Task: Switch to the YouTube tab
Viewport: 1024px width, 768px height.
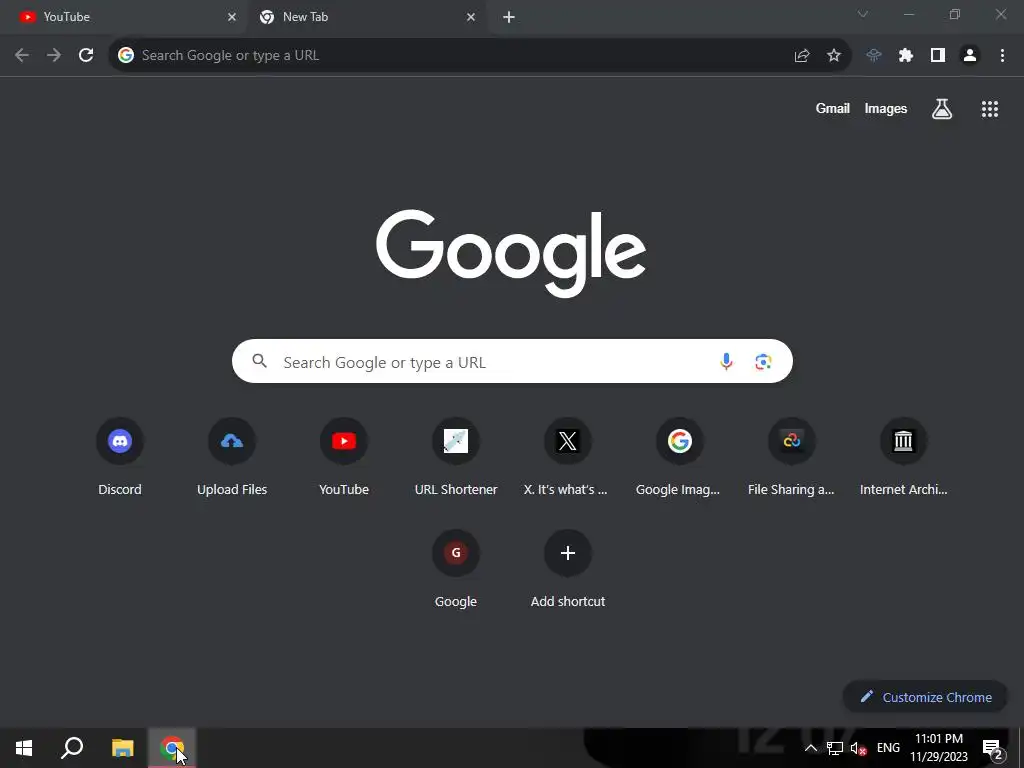Action: point(124,17)
